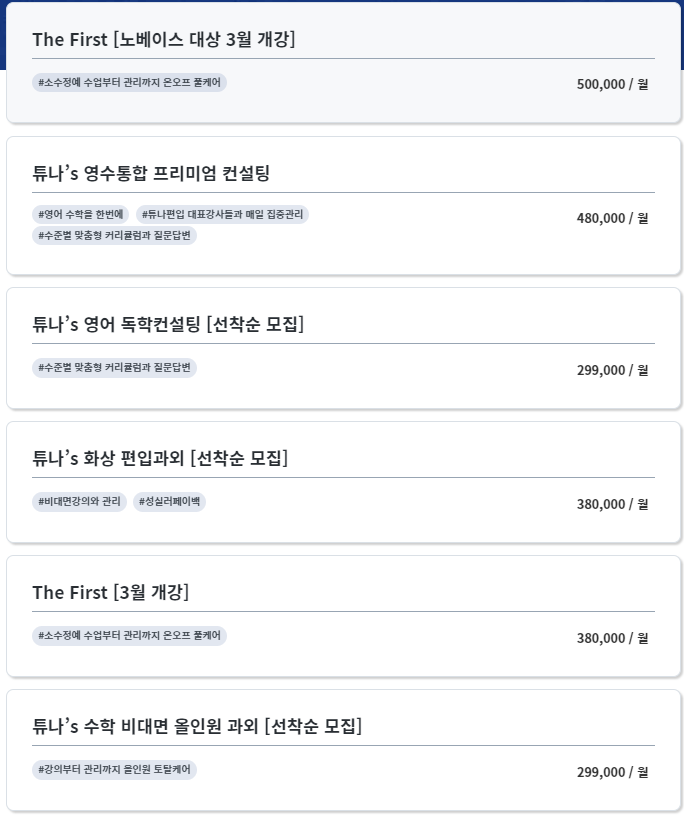
Task: Click the #강의부터 관리까지 올인원 토탈케어 tag
Action: point(114,769)
